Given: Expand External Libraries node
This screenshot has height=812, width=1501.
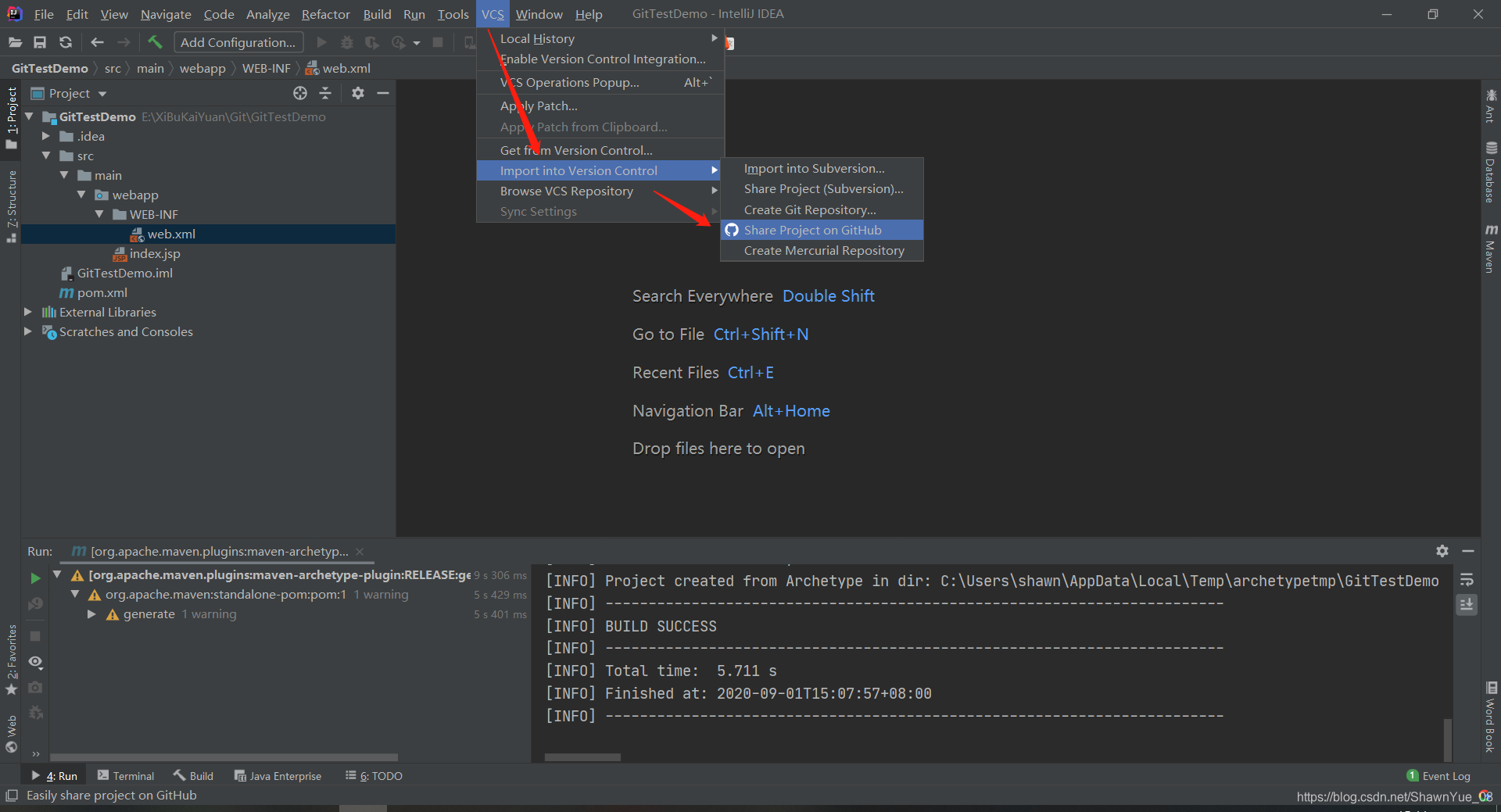Looking at the screenshot, I should pyautogui.click(x=28, y=312).
